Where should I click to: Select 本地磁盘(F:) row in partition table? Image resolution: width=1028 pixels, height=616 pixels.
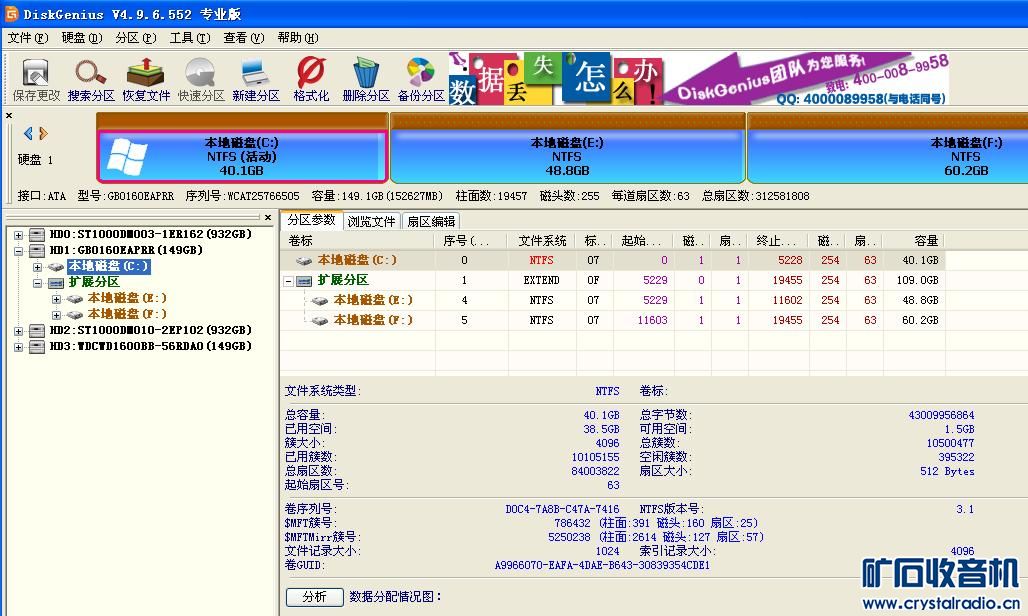pyautogui.click(x=372, y=320)
